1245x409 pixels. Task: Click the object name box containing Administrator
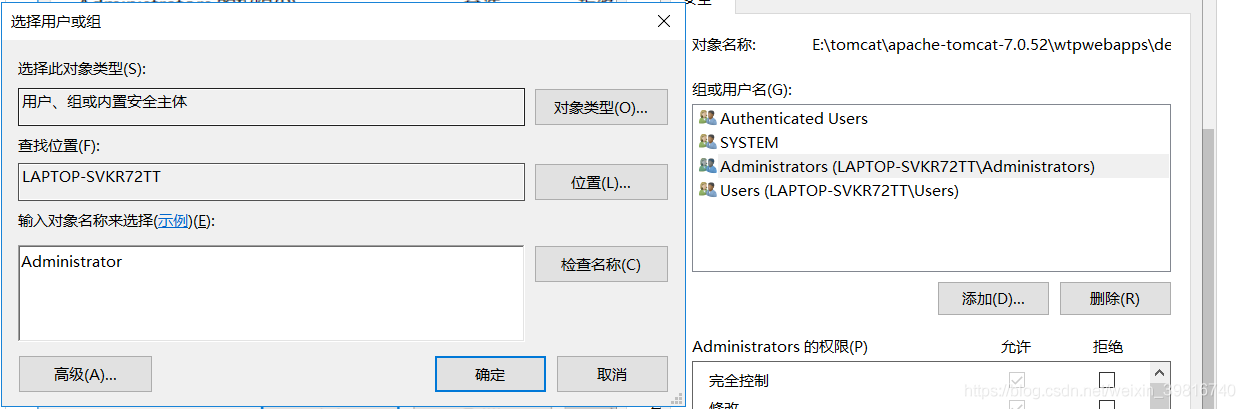click(x=271, y=292)
